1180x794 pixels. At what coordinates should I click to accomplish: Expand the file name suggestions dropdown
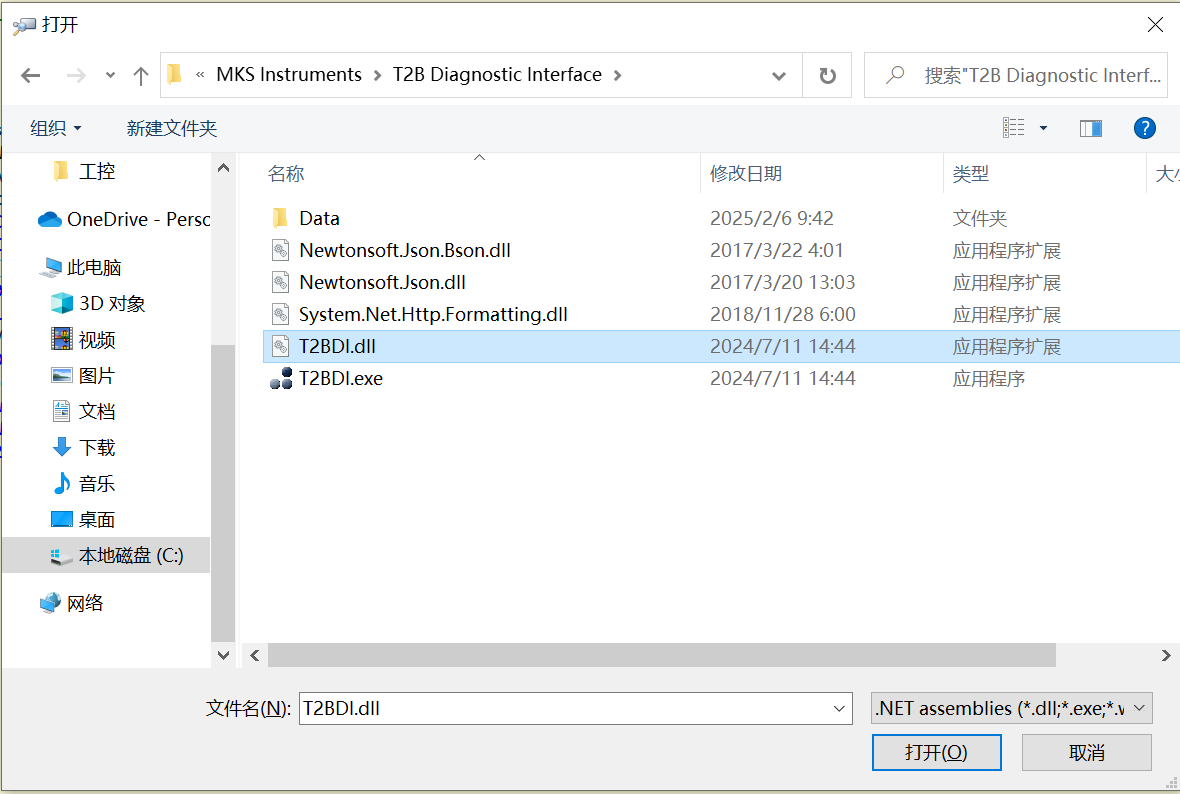[x=840, y=708]
